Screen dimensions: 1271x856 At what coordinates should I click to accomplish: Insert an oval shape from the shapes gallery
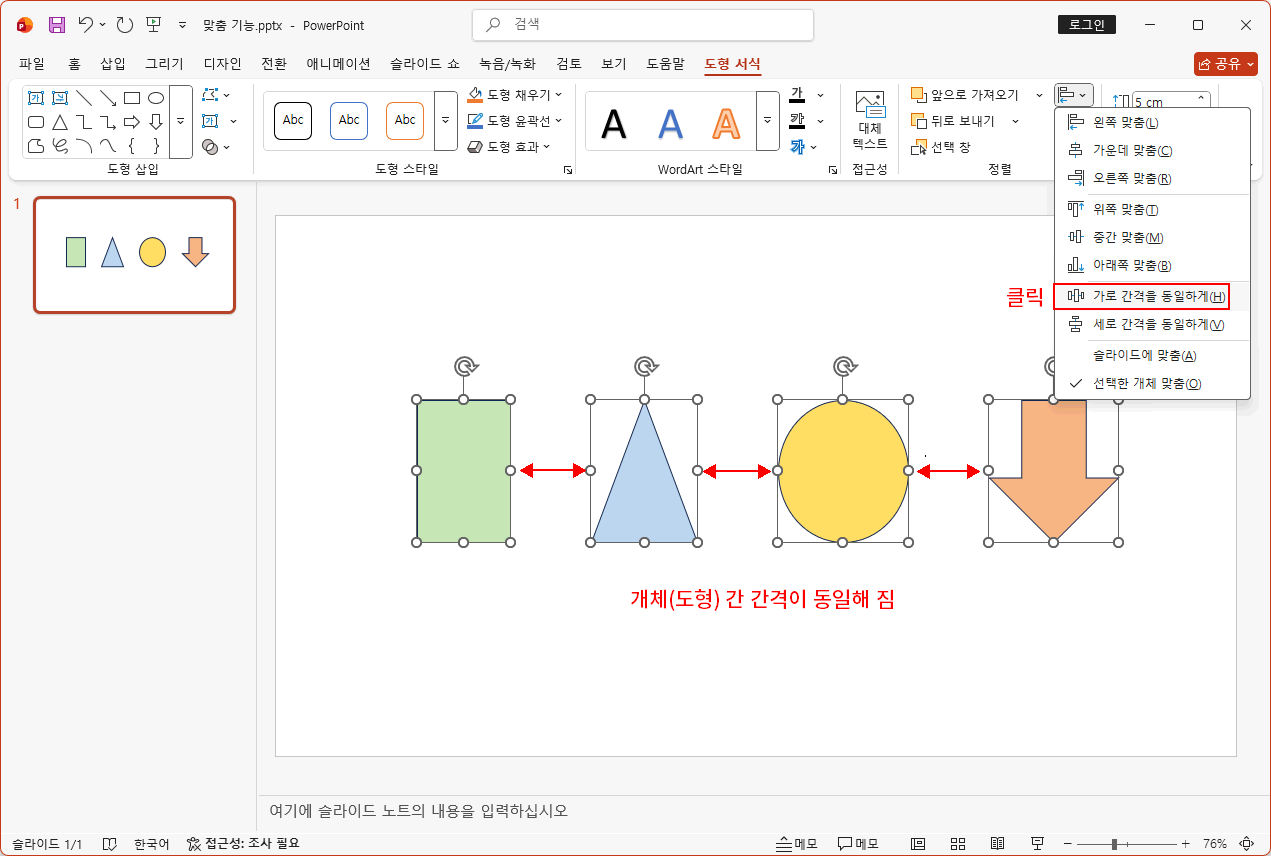pyautogui.click(x=156, y=97)
